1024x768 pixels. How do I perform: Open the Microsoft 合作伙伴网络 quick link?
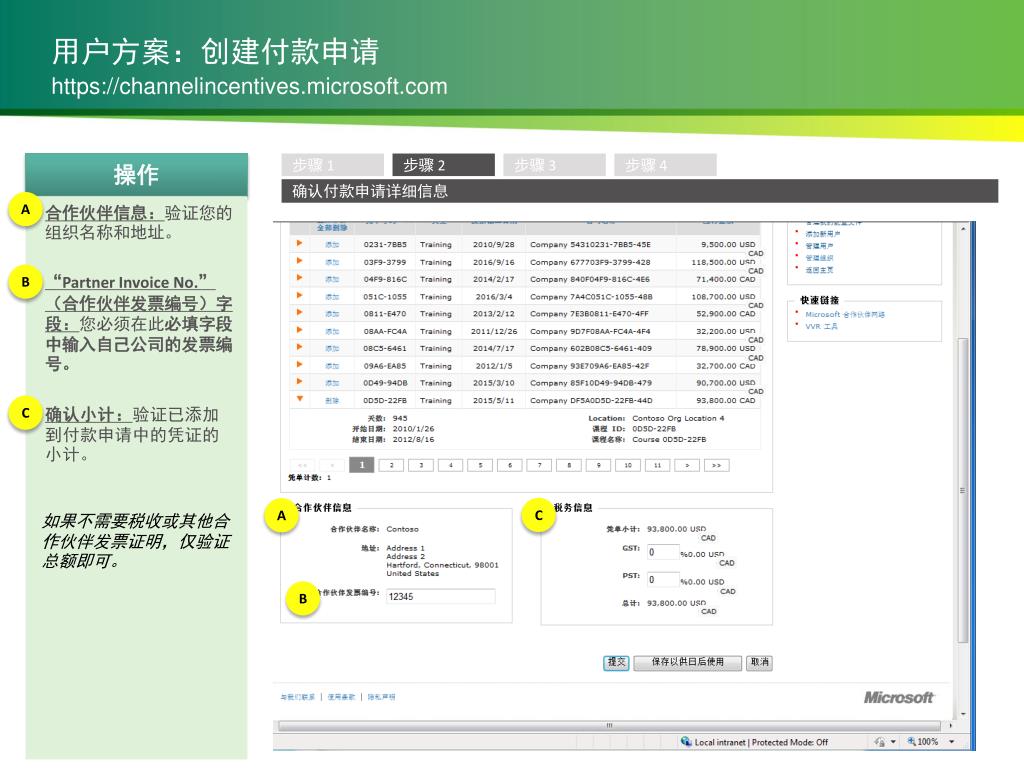tap(845, 315)
